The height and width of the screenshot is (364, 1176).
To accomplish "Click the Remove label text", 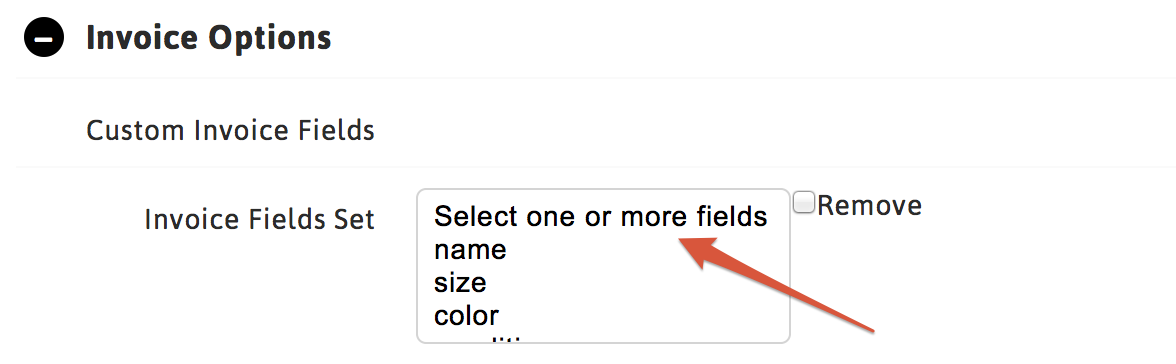I will (x=869, y=205).
